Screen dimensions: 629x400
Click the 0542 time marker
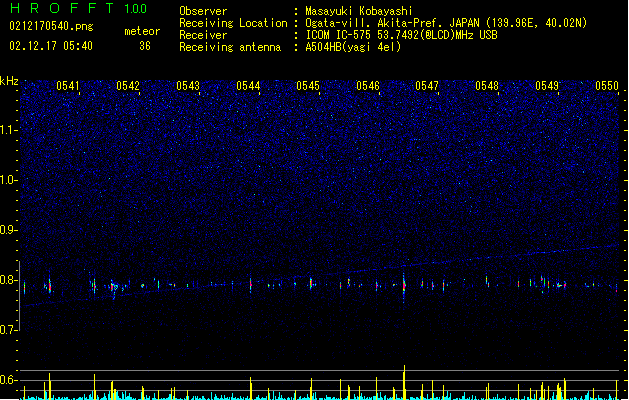[x=128, y=86]
